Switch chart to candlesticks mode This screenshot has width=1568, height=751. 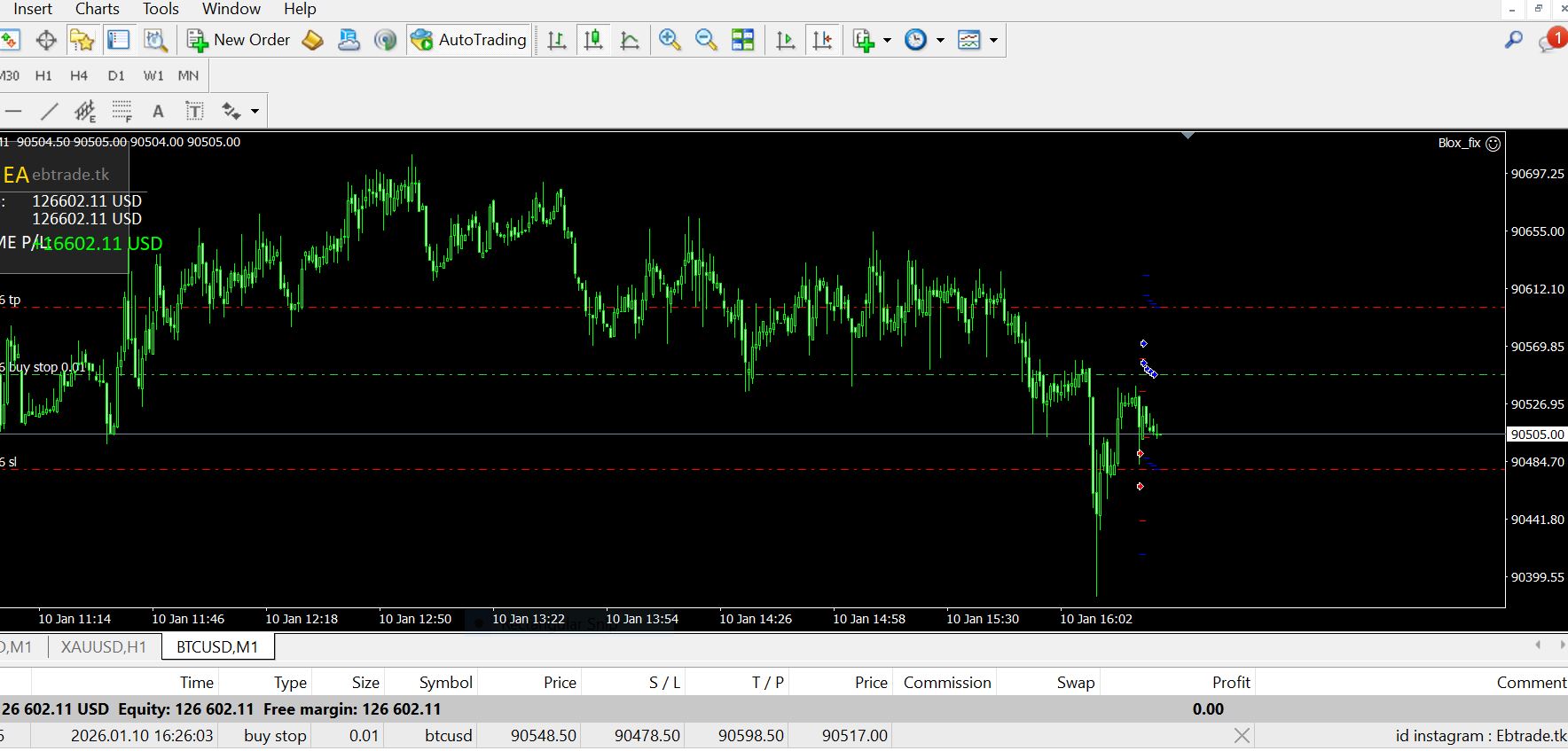coord(593,40)
